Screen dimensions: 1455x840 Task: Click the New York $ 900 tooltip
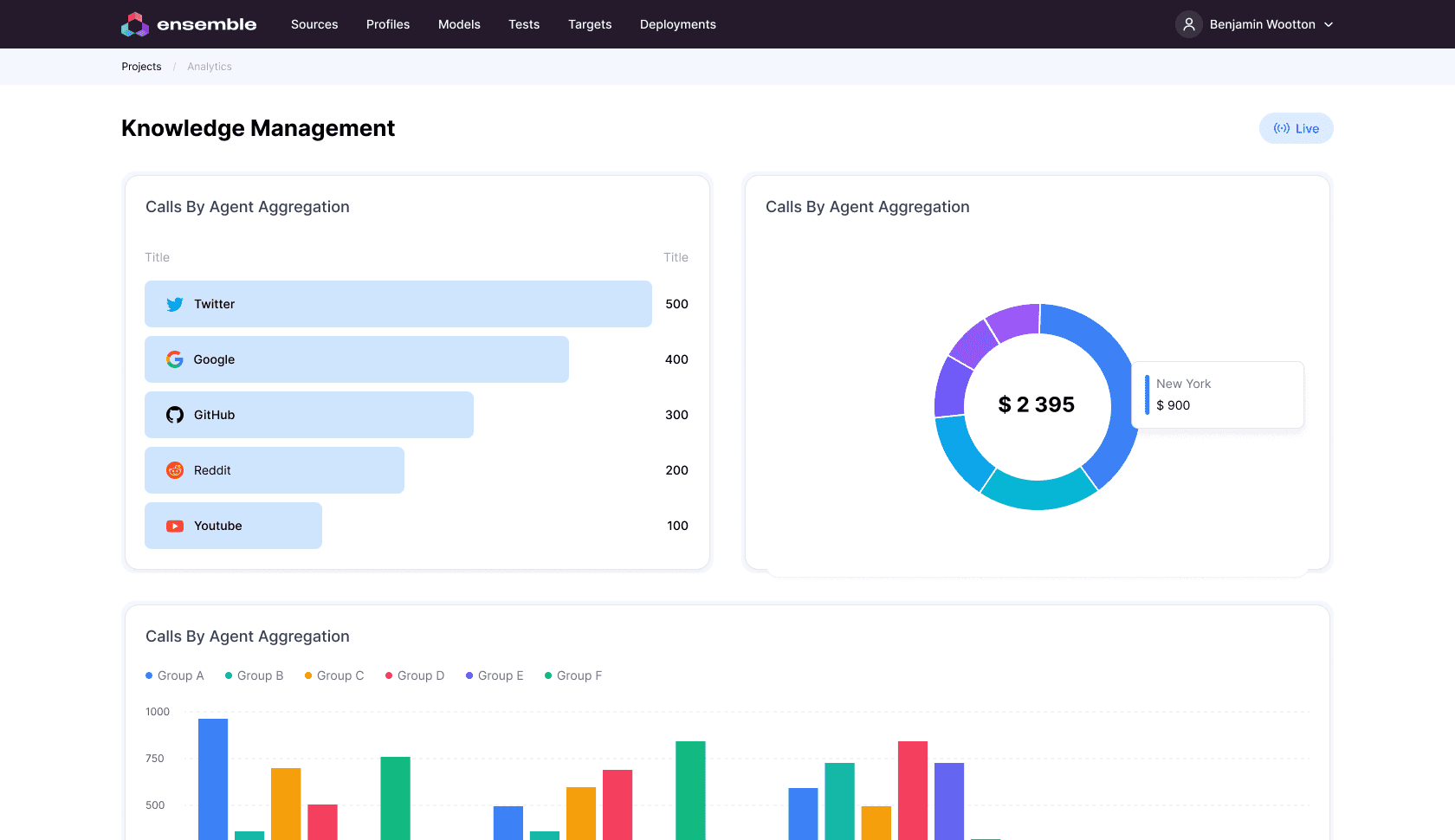(1218, 395)
